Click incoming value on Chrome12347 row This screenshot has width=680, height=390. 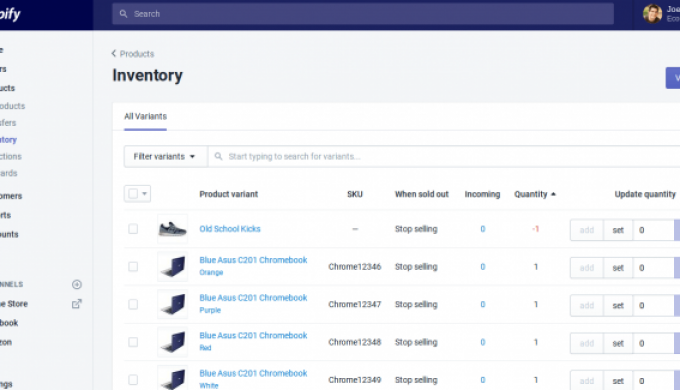[x=483, y=304]
